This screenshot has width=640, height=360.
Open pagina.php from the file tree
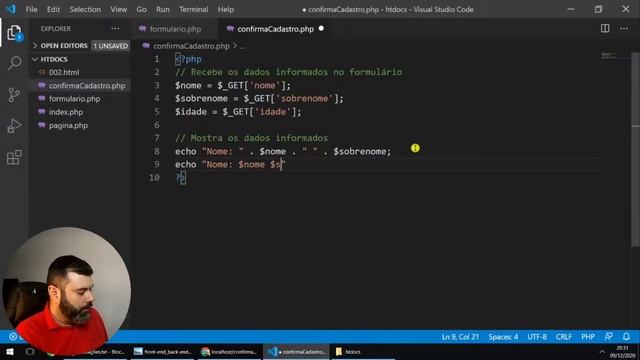click(x=68, y=125)
